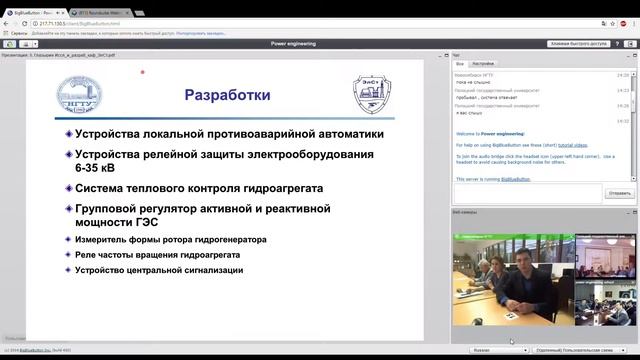Viewport: 640px width, 360px height.
Task: Minimize the presentation panel
Action: coord(440,55)
